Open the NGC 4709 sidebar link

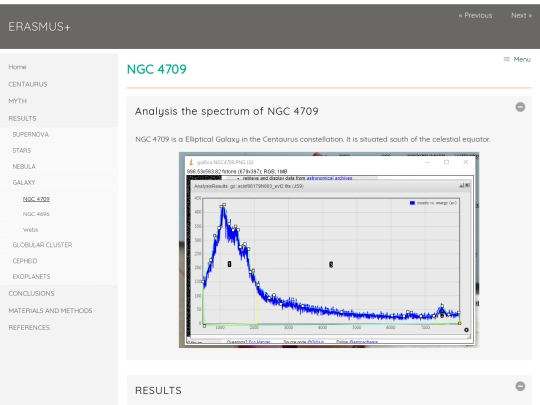pyautogui.click(x=36, y=199)
